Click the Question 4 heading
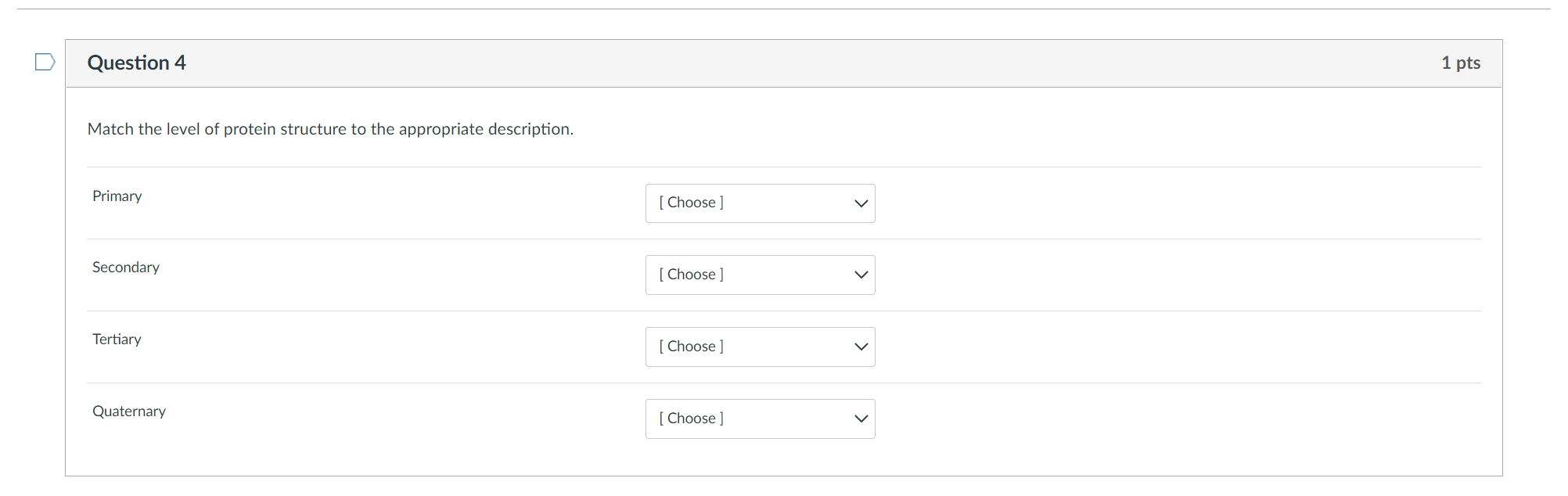This screenshot has height=496, width=1568. pyautogui.click(x=136, y=63)
